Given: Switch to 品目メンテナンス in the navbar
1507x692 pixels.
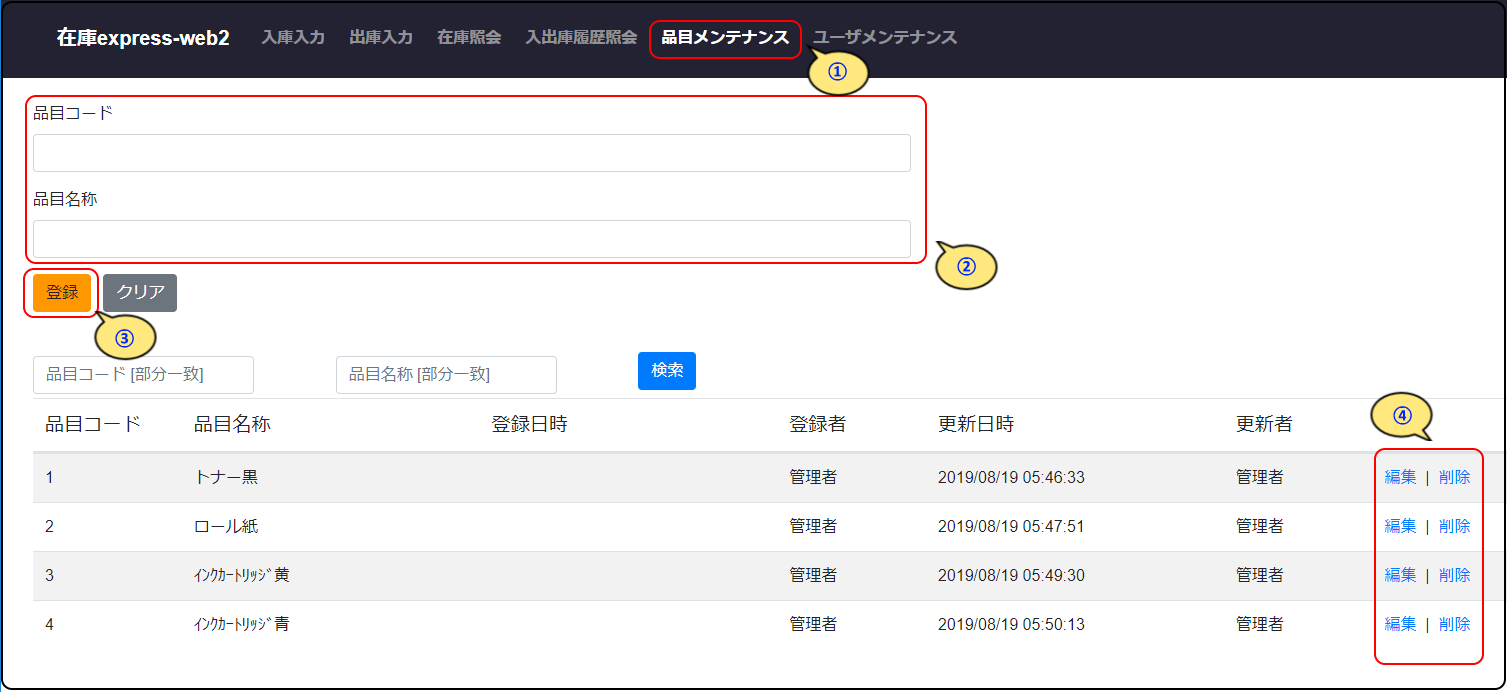Looking at the screenshot, I should [x=725, y=38].
